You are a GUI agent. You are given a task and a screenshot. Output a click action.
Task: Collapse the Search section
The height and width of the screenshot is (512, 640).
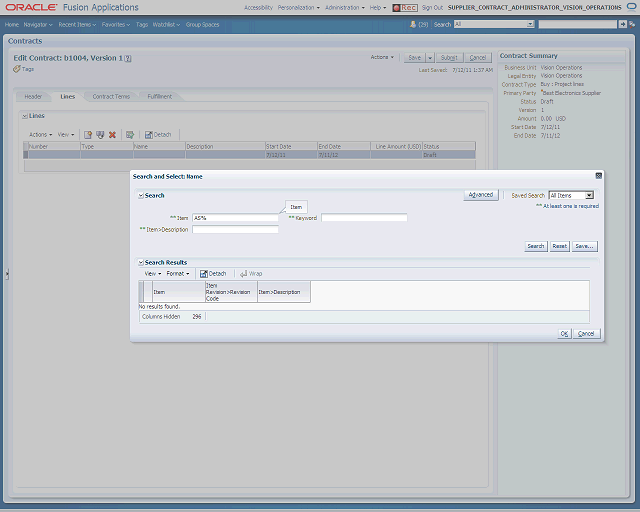(x=141, y=196)
